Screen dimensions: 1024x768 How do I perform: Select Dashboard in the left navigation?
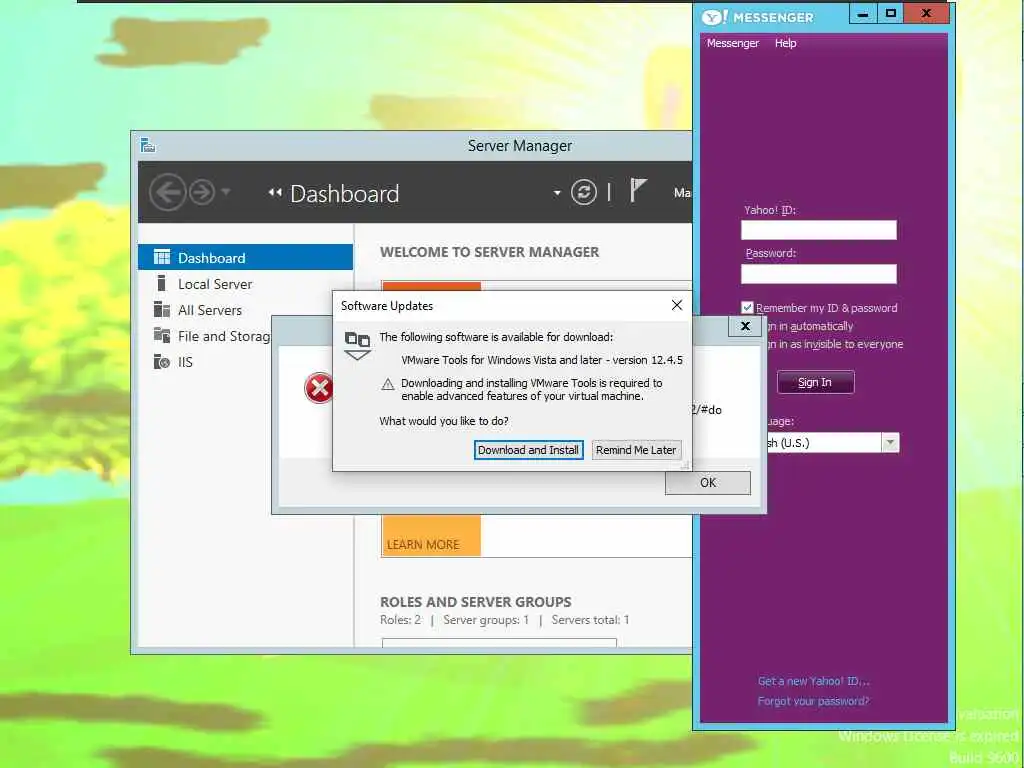pos(246,257)
